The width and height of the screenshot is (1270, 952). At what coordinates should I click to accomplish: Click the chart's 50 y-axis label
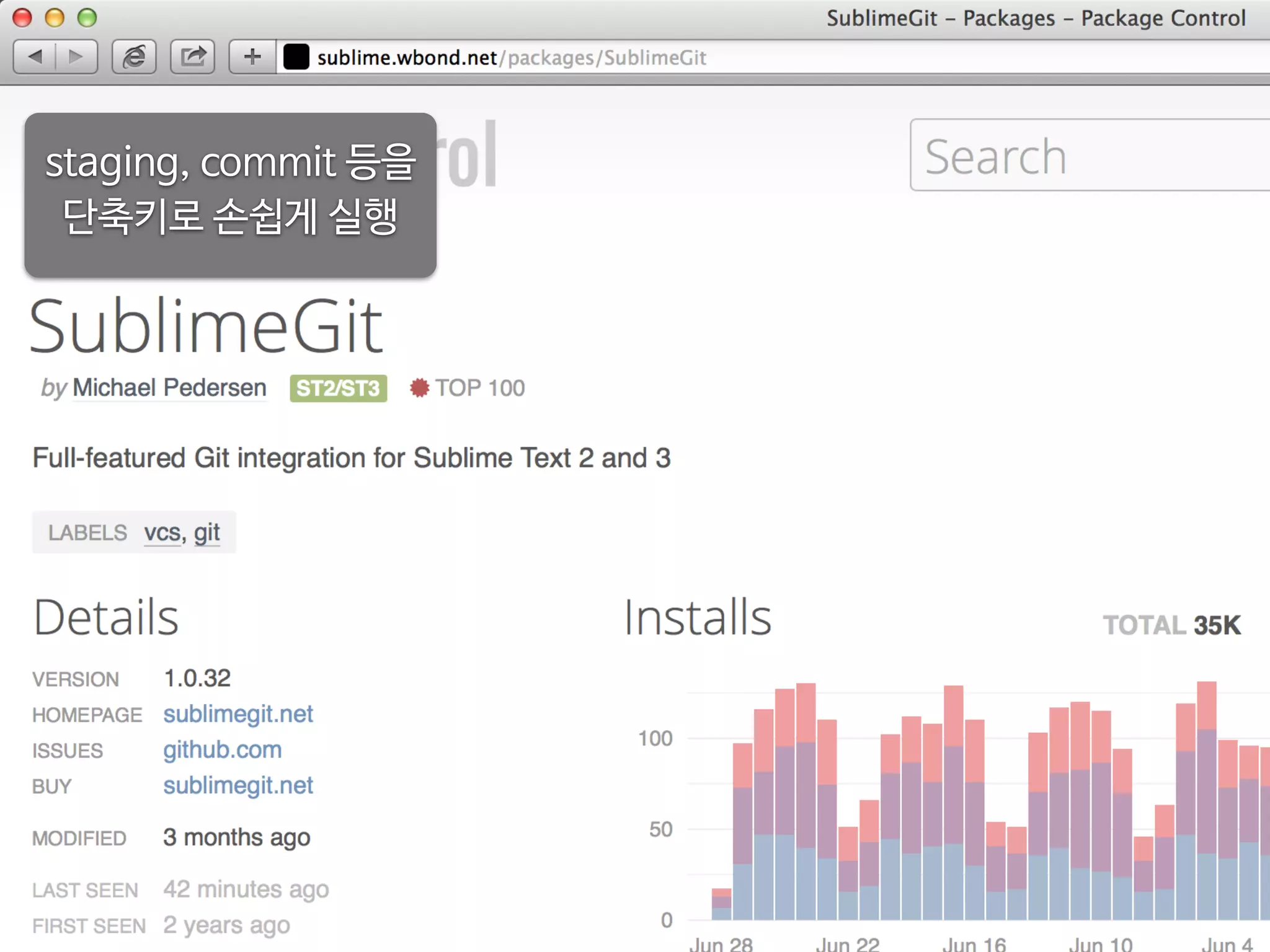[661, 829]
